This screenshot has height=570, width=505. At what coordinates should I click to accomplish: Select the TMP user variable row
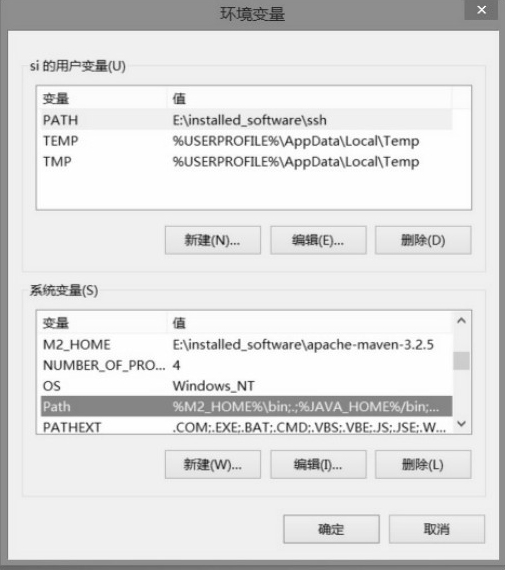pyautogui.click(x=247, y=161)
